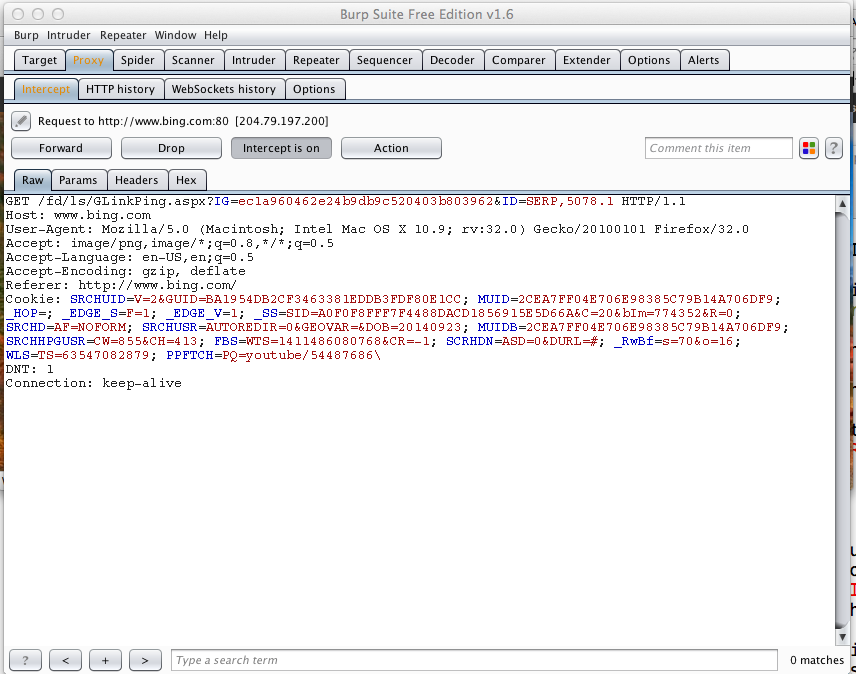Click the plus search options button
Image resolution: width=856 pixels, height=674 pixels.
(105, 660)
